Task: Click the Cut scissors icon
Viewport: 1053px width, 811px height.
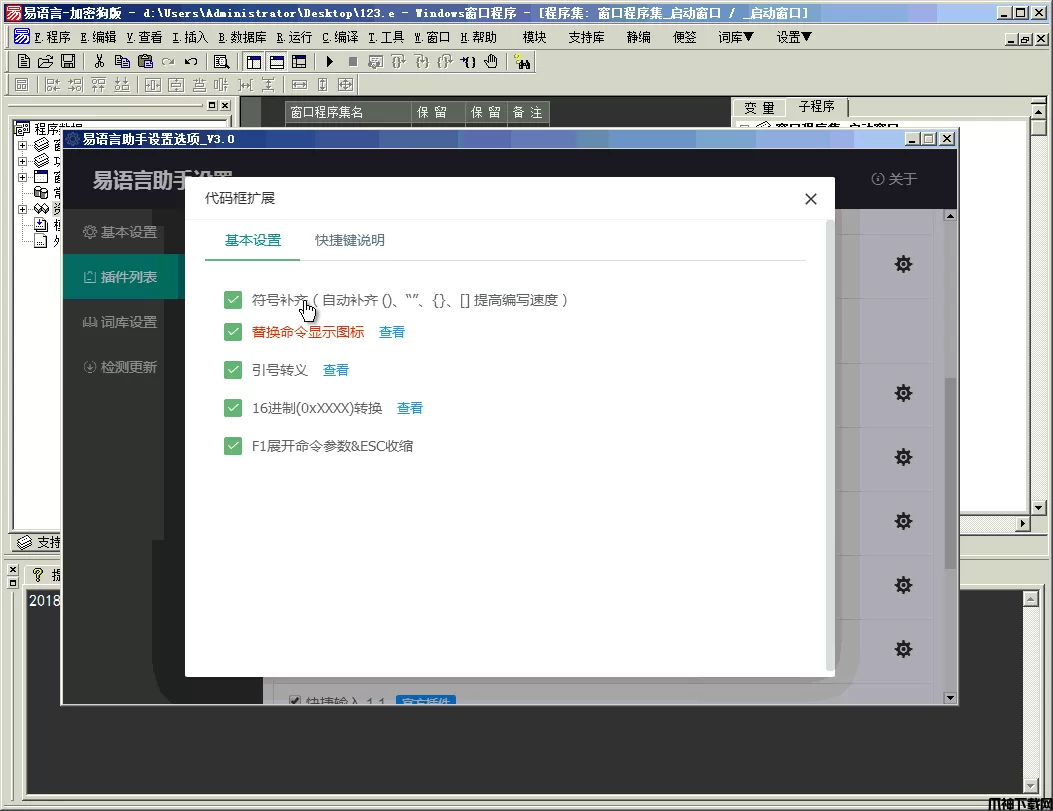Action: (x=100, y=61)
